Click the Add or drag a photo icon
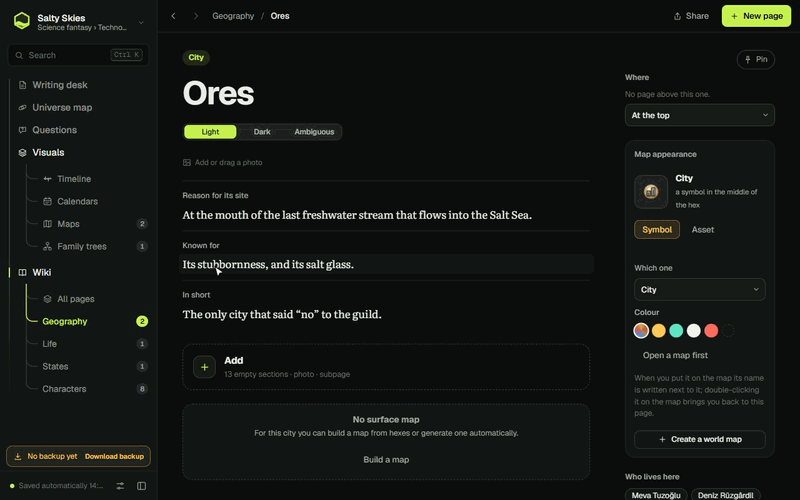 187,162
